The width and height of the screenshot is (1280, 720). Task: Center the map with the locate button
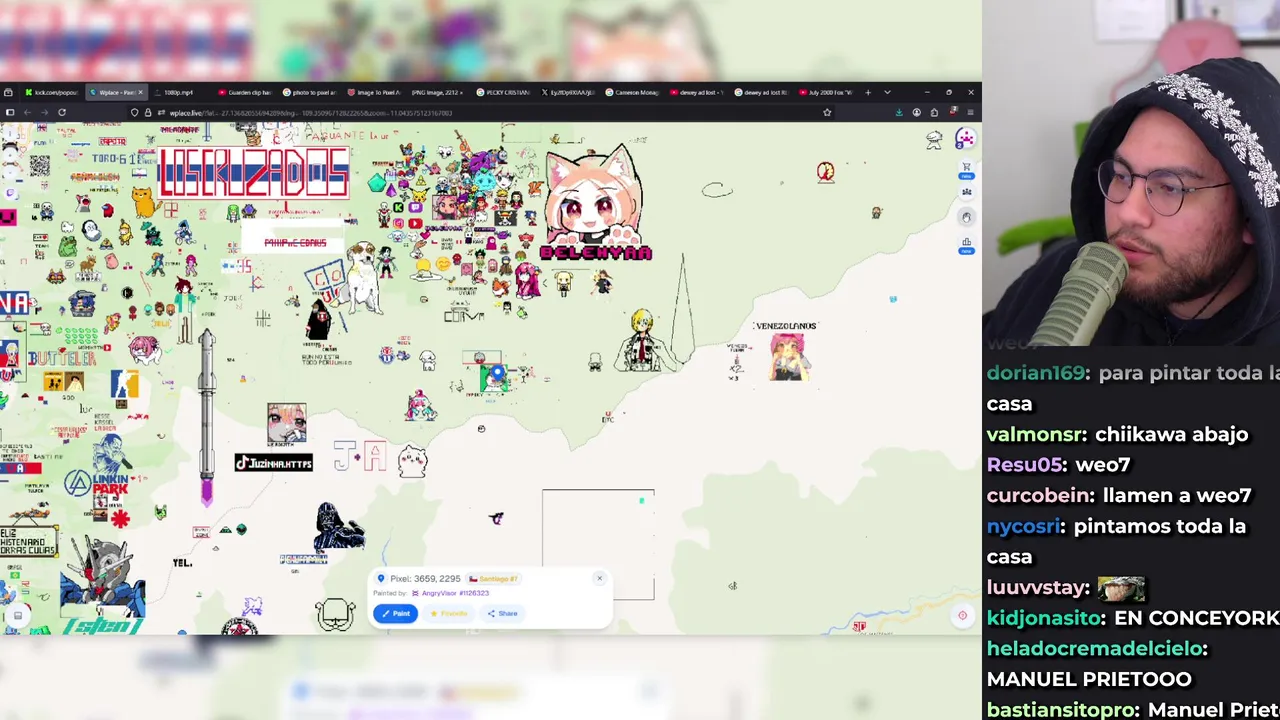click(962, 616)
